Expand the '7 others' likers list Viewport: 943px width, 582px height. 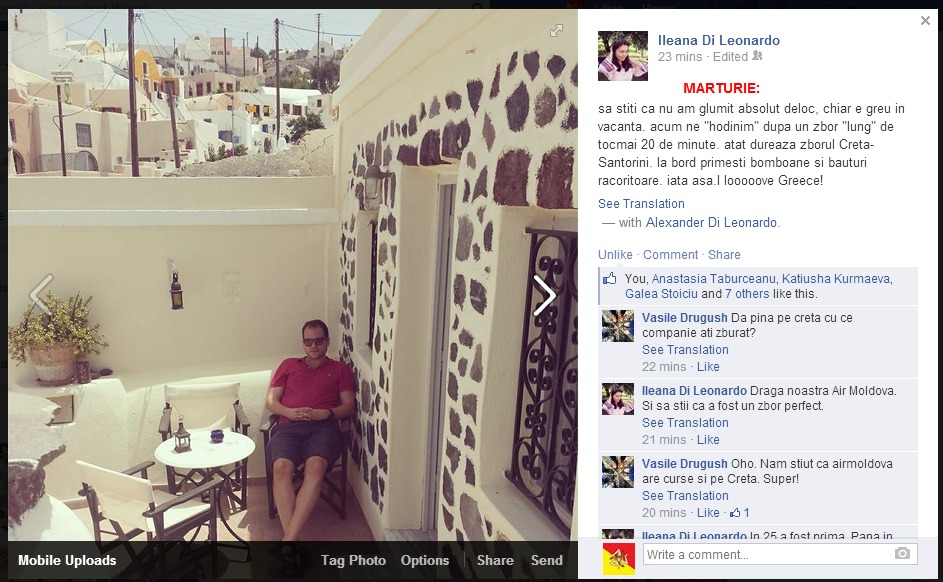point(747,294)
